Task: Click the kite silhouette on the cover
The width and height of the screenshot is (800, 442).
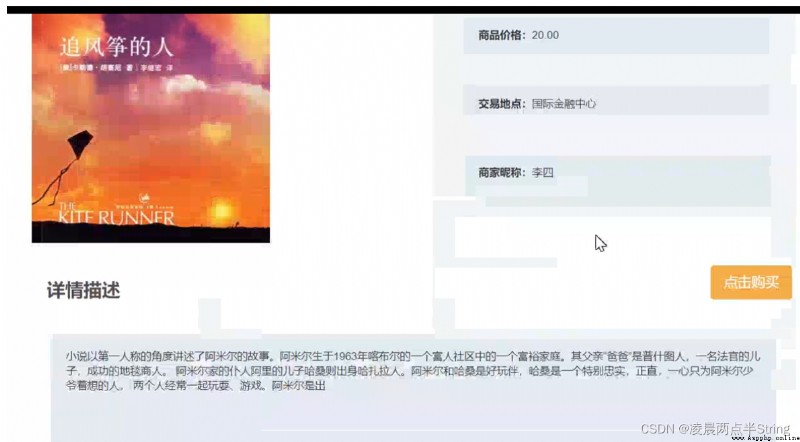Action: tap(80, 144)
